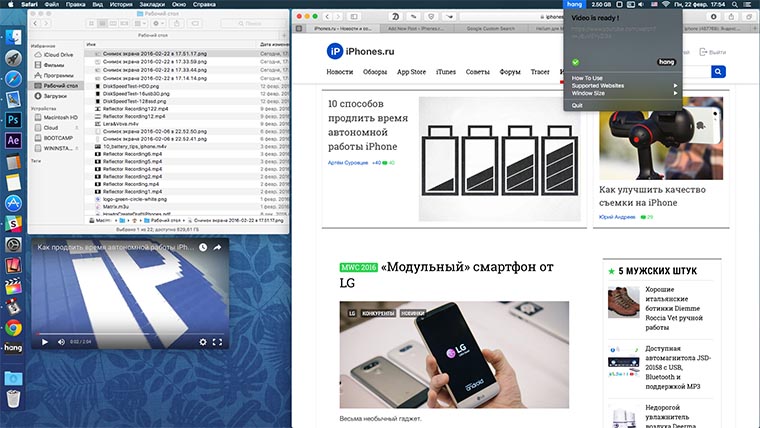
Task: Open the App Store from the Dock
Action: [13, 203]
